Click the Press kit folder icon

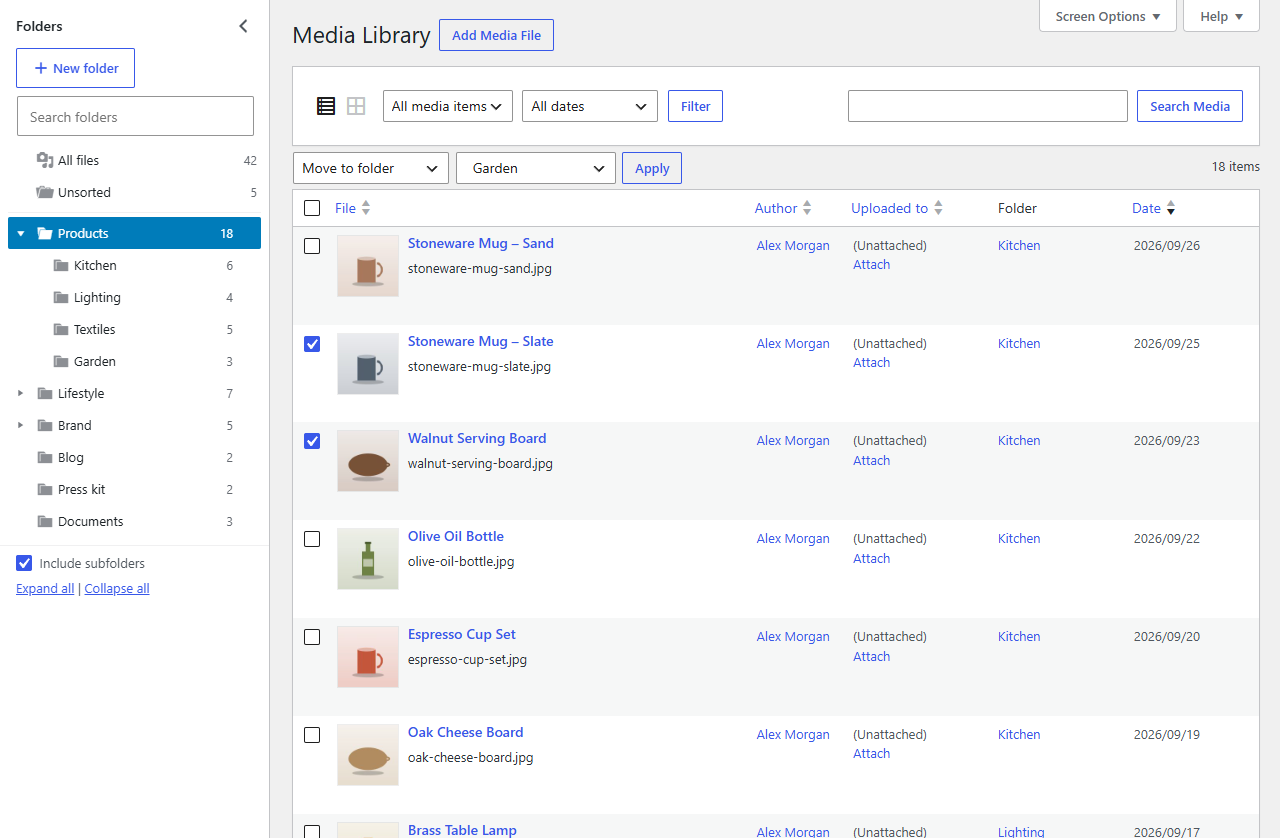tap(44, 490)
